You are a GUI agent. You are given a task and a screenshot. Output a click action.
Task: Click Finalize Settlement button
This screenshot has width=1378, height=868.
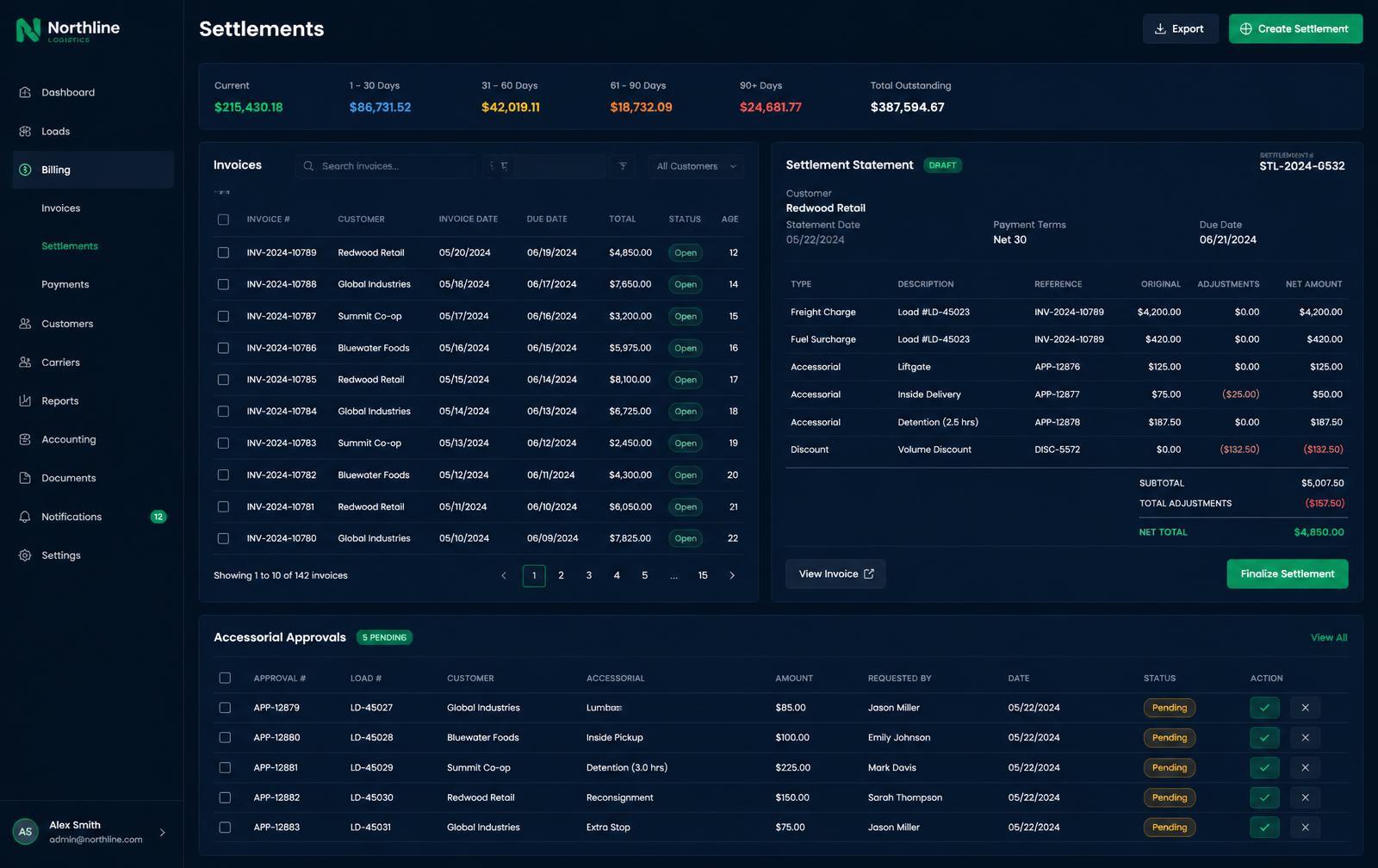[x=1288, y=573]
